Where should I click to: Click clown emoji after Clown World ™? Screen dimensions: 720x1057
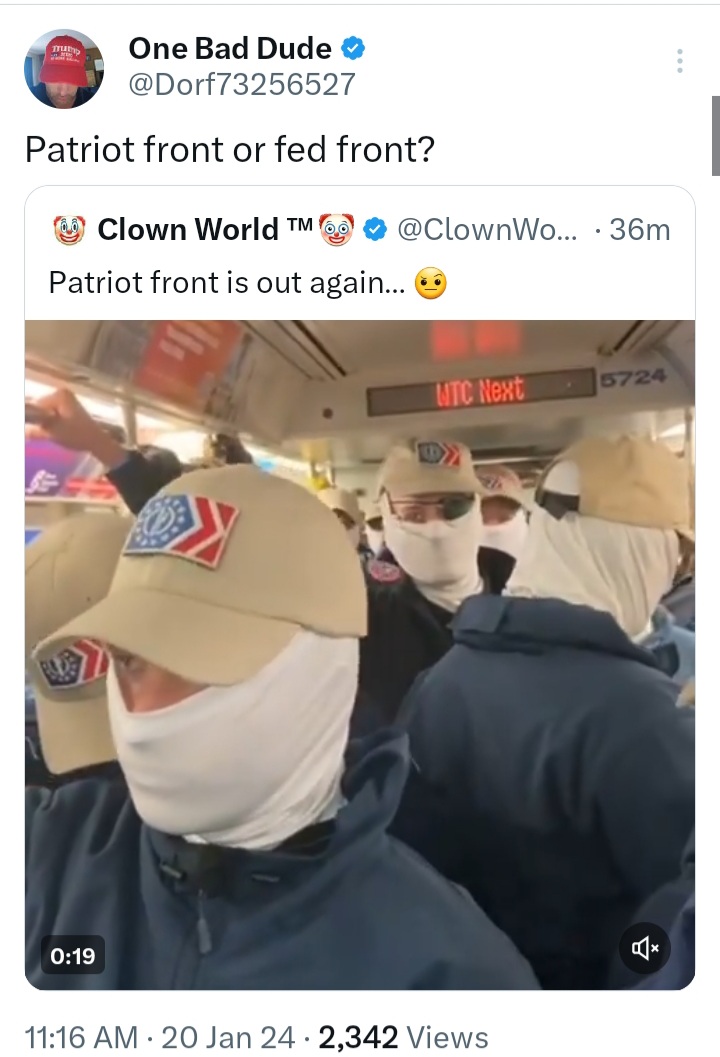coord(336,230)
